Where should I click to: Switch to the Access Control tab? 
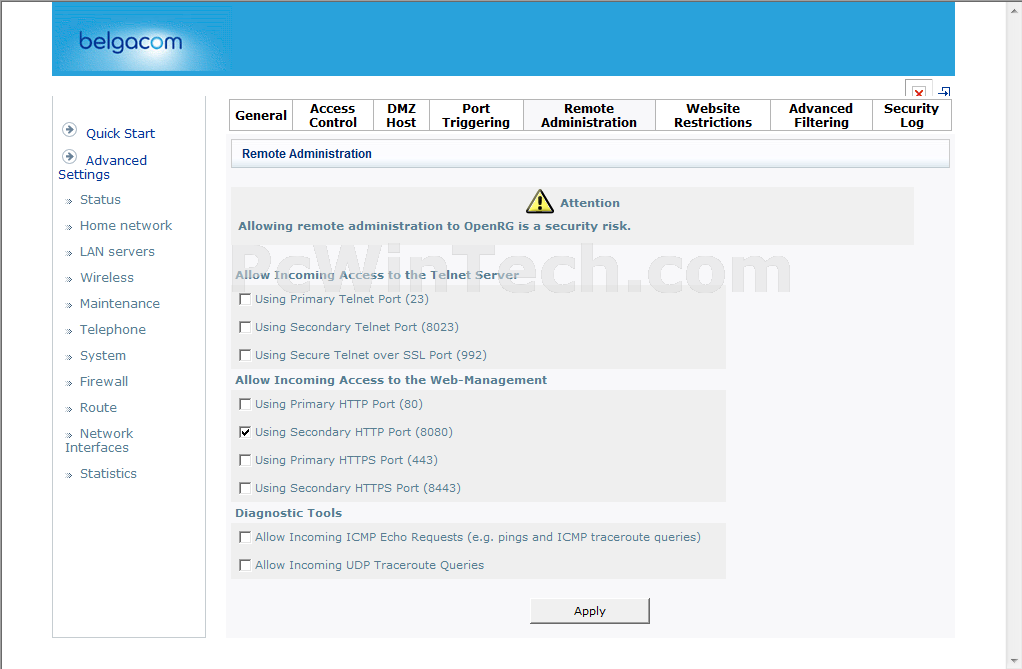tap(332, 115)
